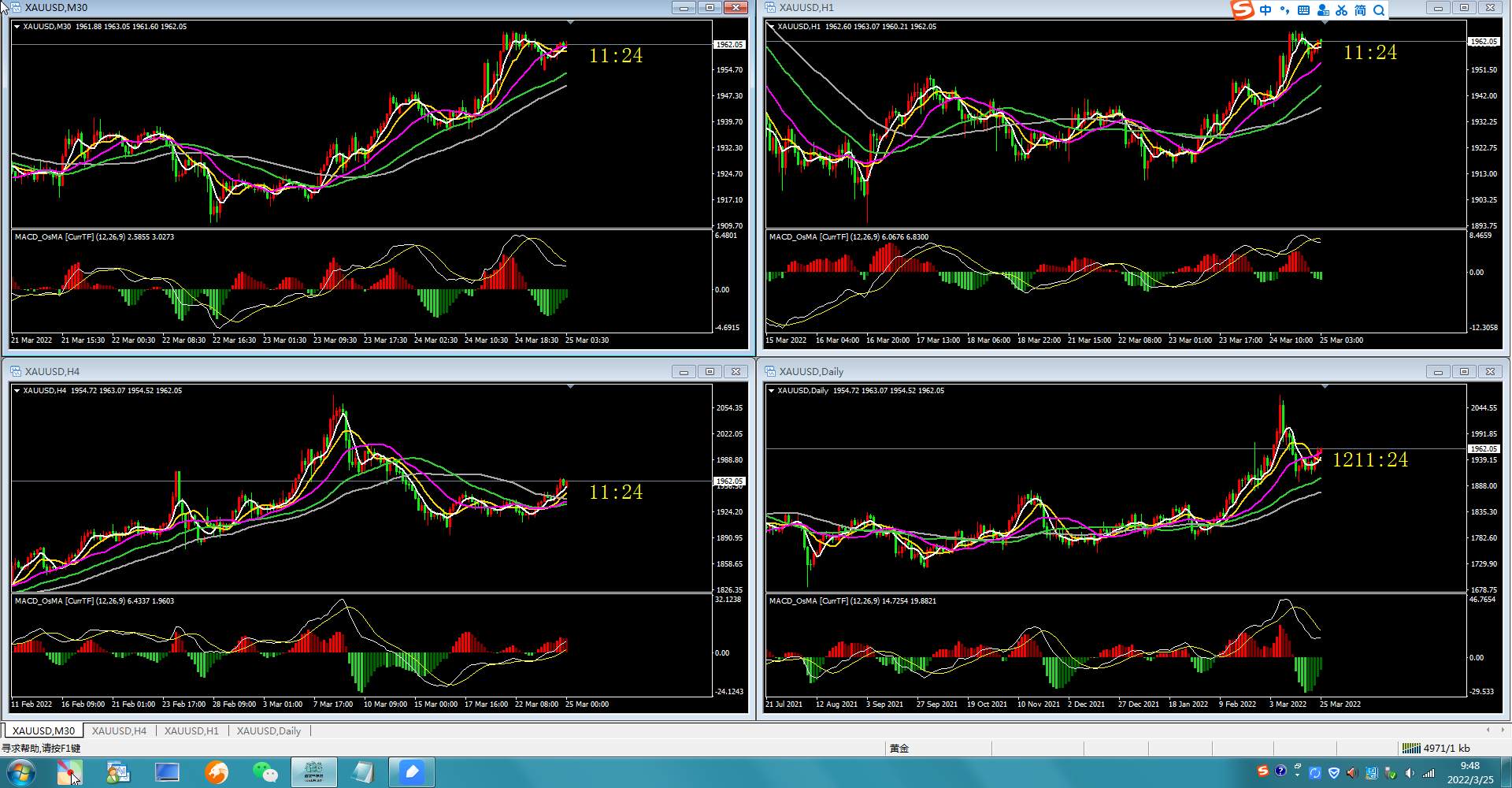
Task: Switch to the XAUUSD,M30 chart tab
Action: (43, 730)
